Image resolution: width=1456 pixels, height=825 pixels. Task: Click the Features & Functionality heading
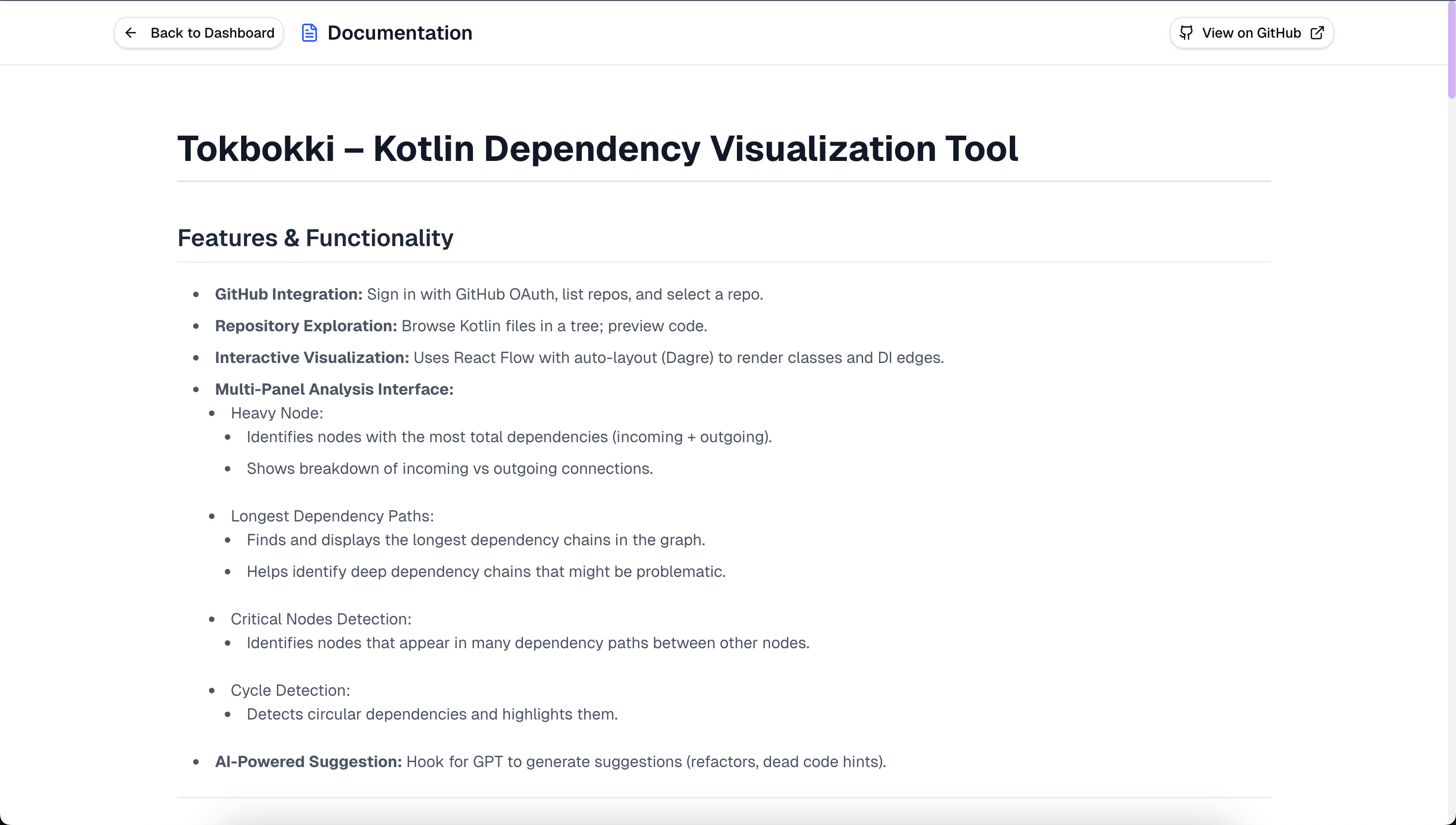[x=315, y=238]
